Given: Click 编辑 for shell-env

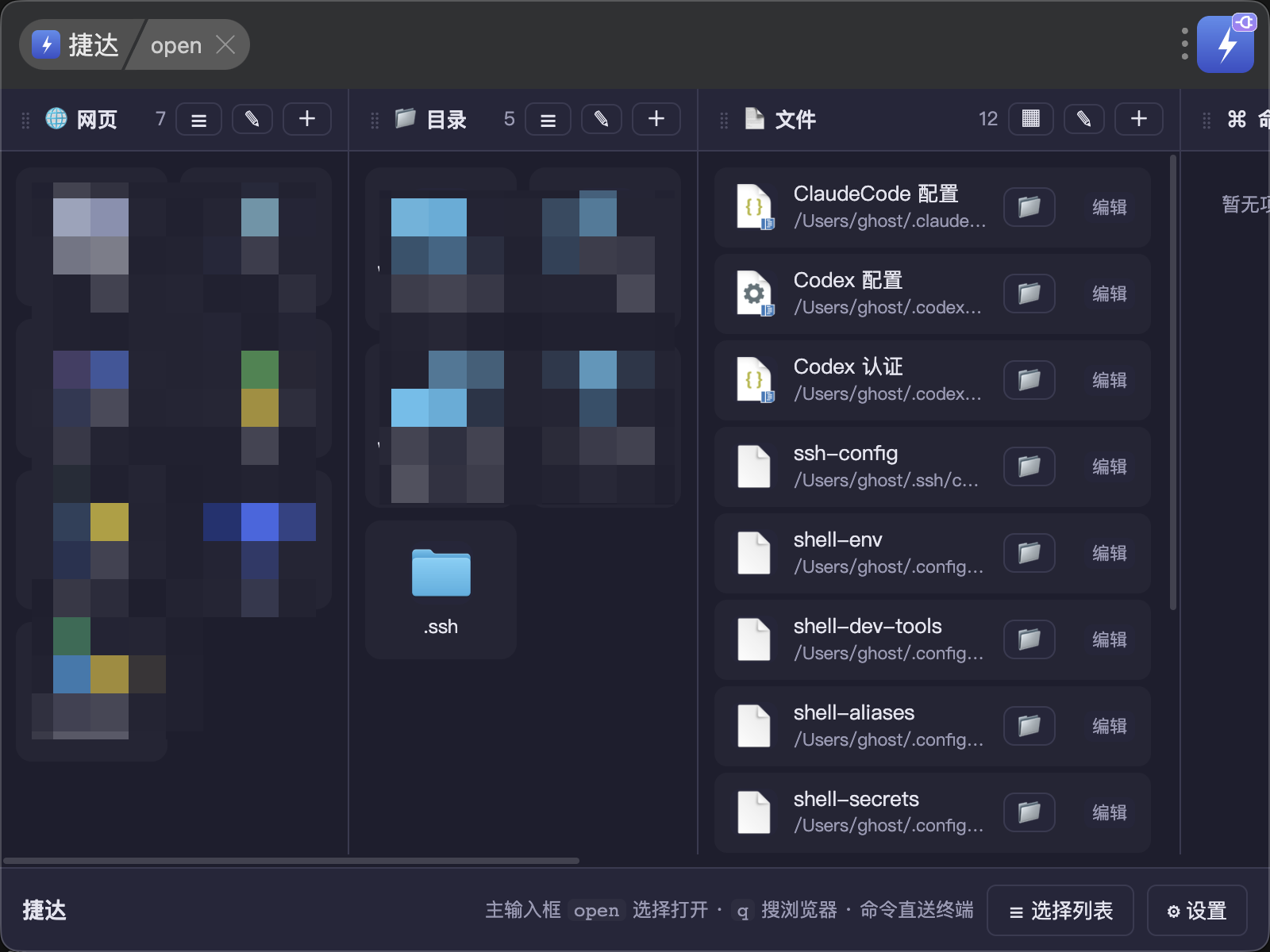Looking at the screenshot, I should click(1109, 553).
